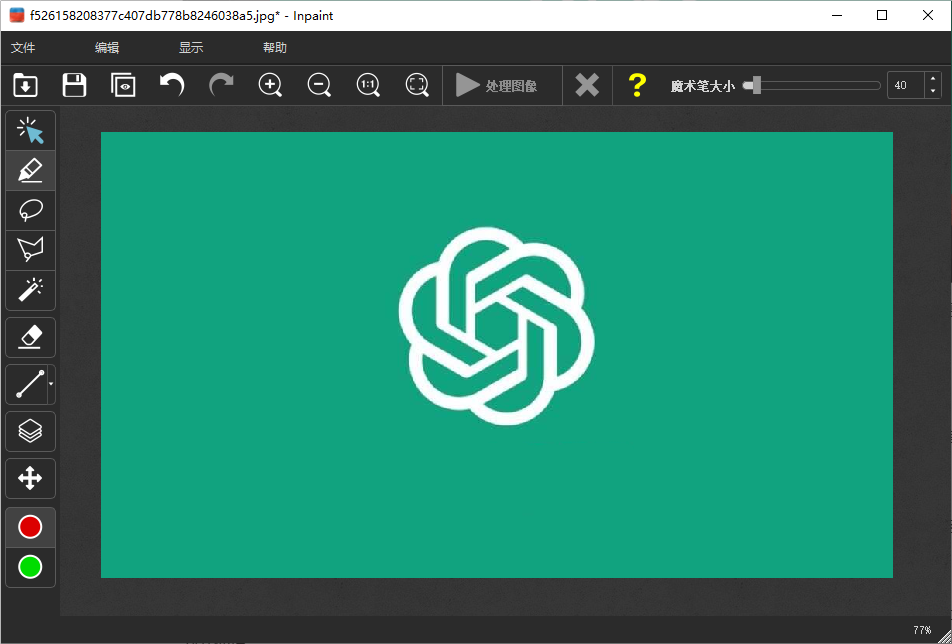Open the 帮助 menu
The width and height of the screenshot is (952, 644).
point(274,48)
